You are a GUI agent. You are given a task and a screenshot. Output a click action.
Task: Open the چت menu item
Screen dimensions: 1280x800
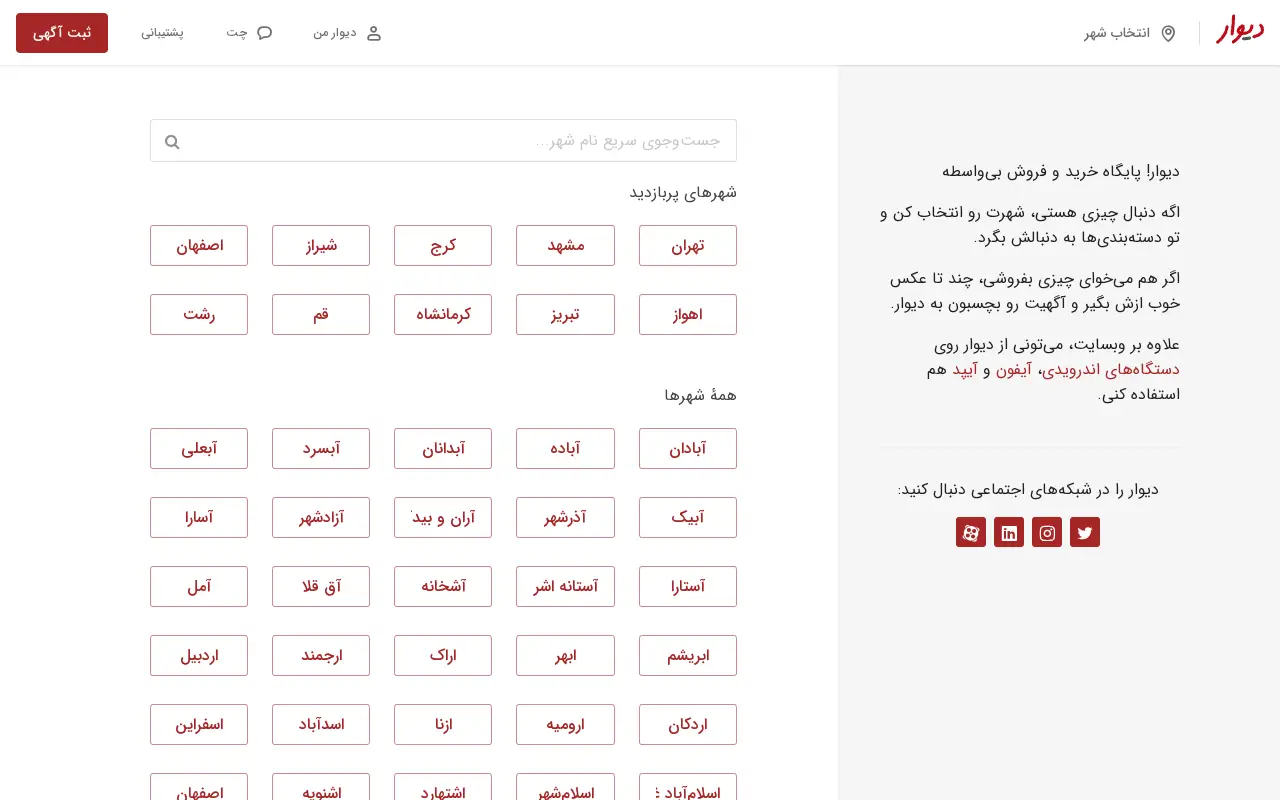coord(249,33)
